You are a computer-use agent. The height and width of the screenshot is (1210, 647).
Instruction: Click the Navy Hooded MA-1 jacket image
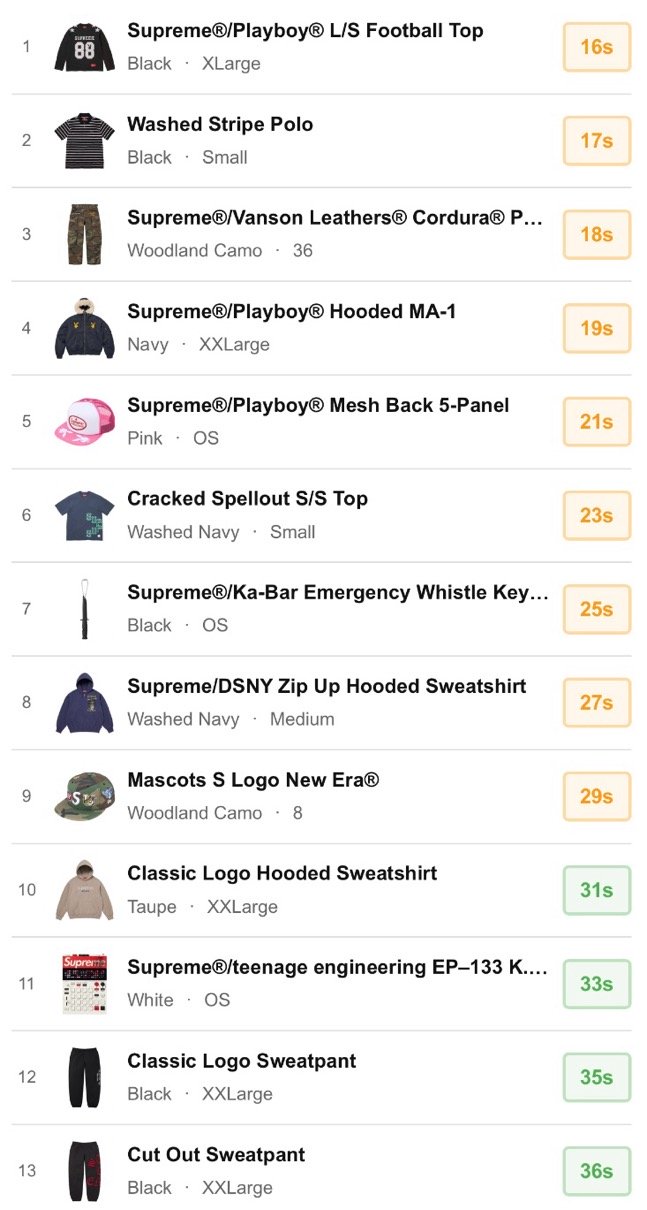(84, 328)
